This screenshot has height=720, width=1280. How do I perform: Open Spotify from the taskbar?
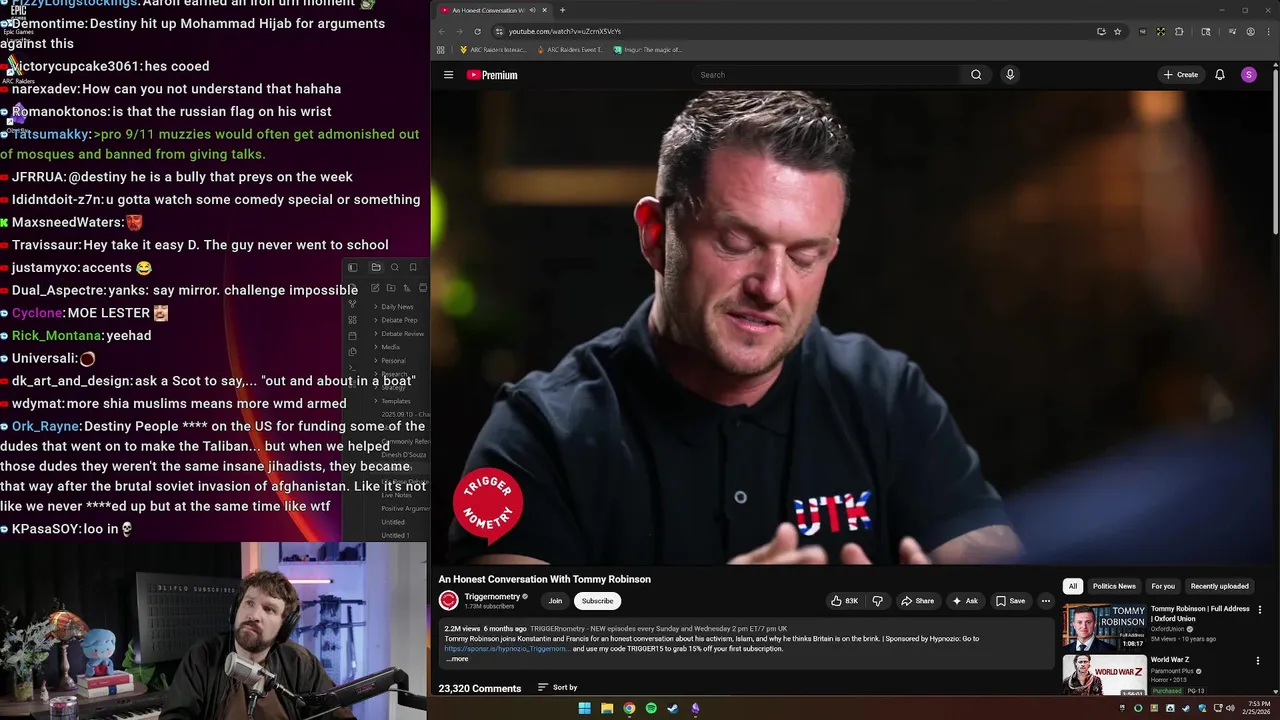click(x=651, y=708)
